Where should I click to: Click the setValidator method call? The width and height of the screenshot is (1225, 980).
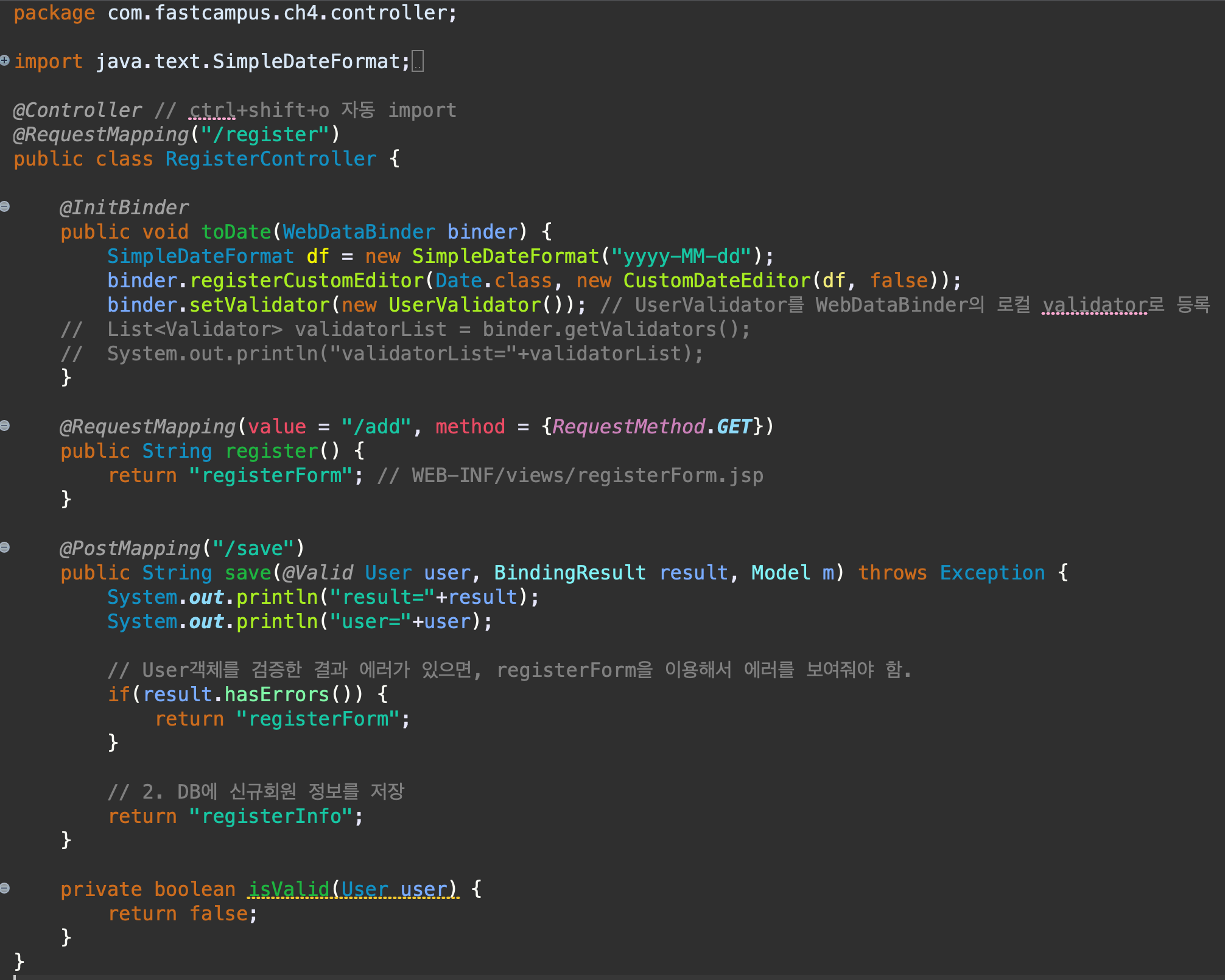[x=259, y=305]
